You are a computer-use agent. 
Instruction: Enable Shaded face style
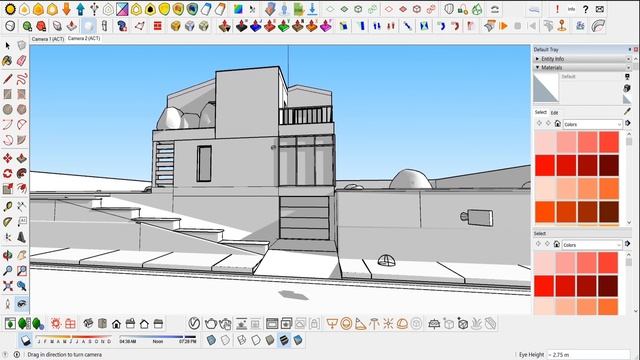click(270, 340)
